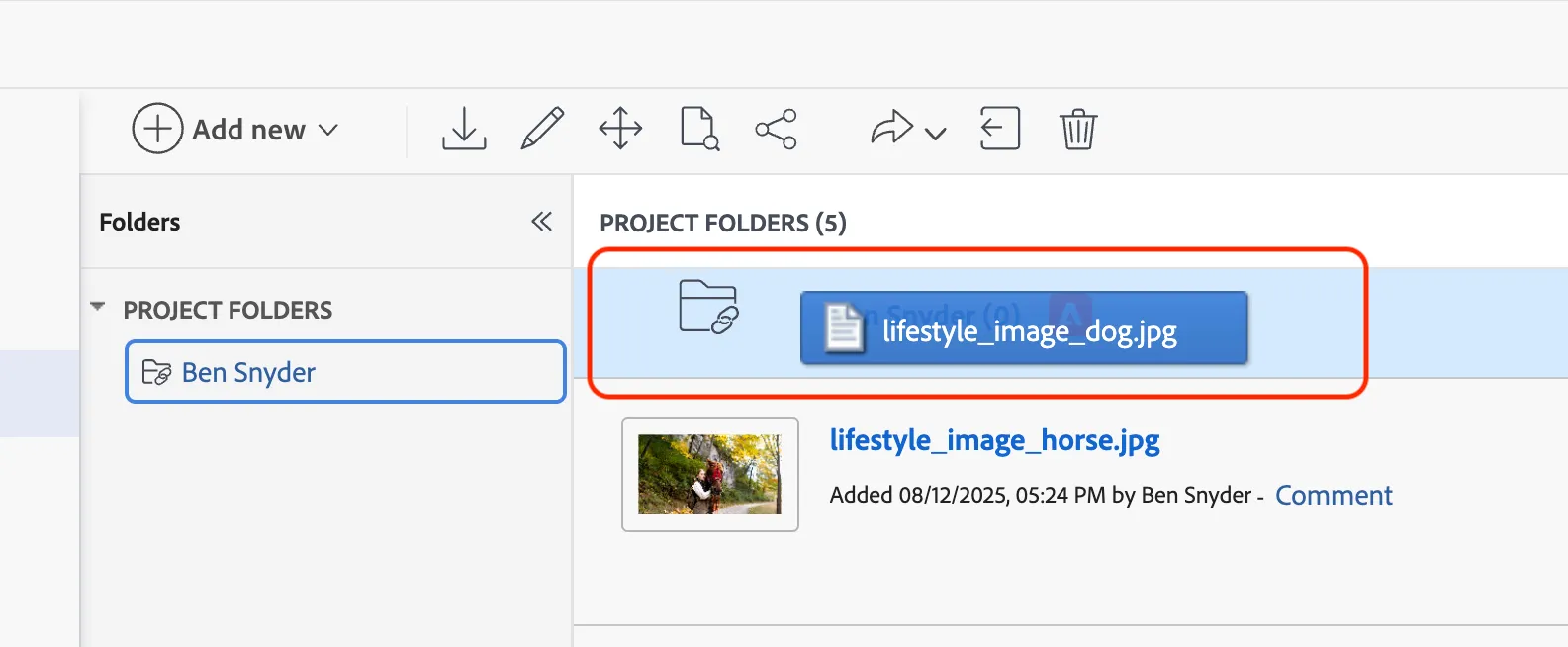This screenshot has height=647, width=1568.
Task: Click the PROJECT FOLDERS (5) heading
Action: [x=723, y=223]
